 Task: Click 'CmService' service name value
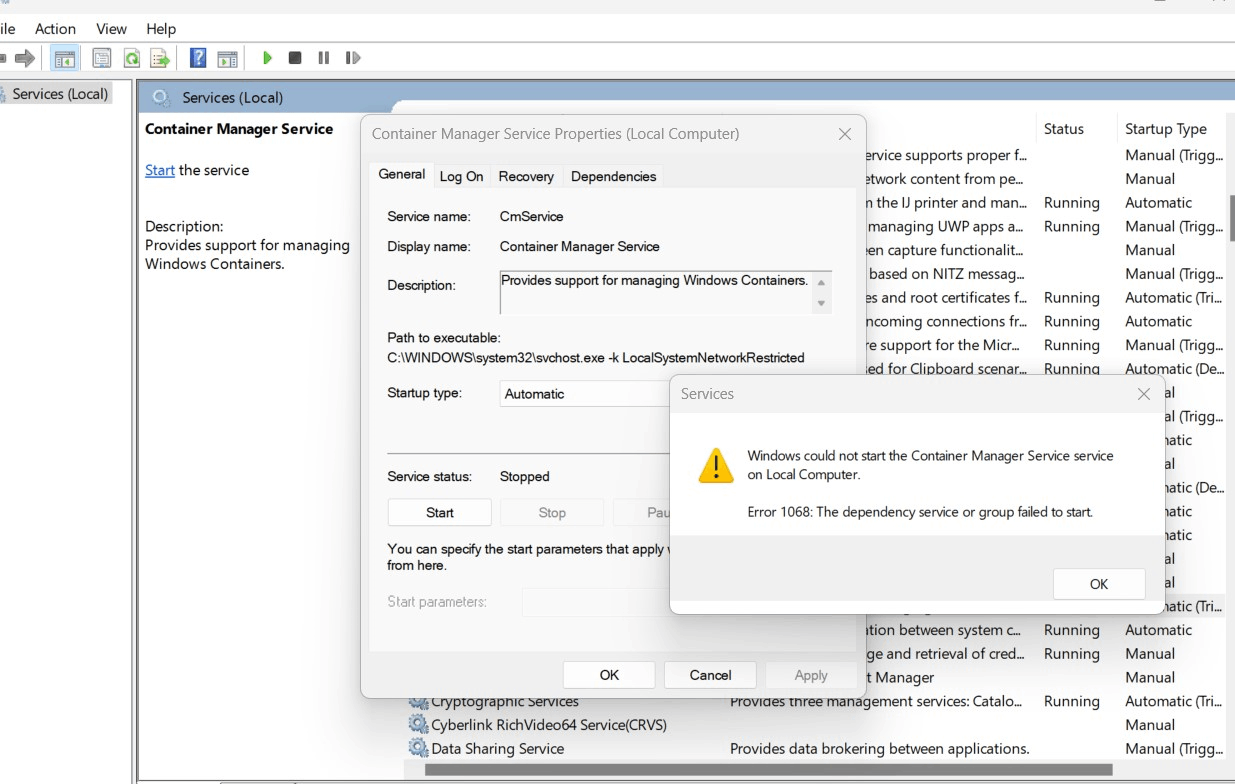[x=531, y=216]
